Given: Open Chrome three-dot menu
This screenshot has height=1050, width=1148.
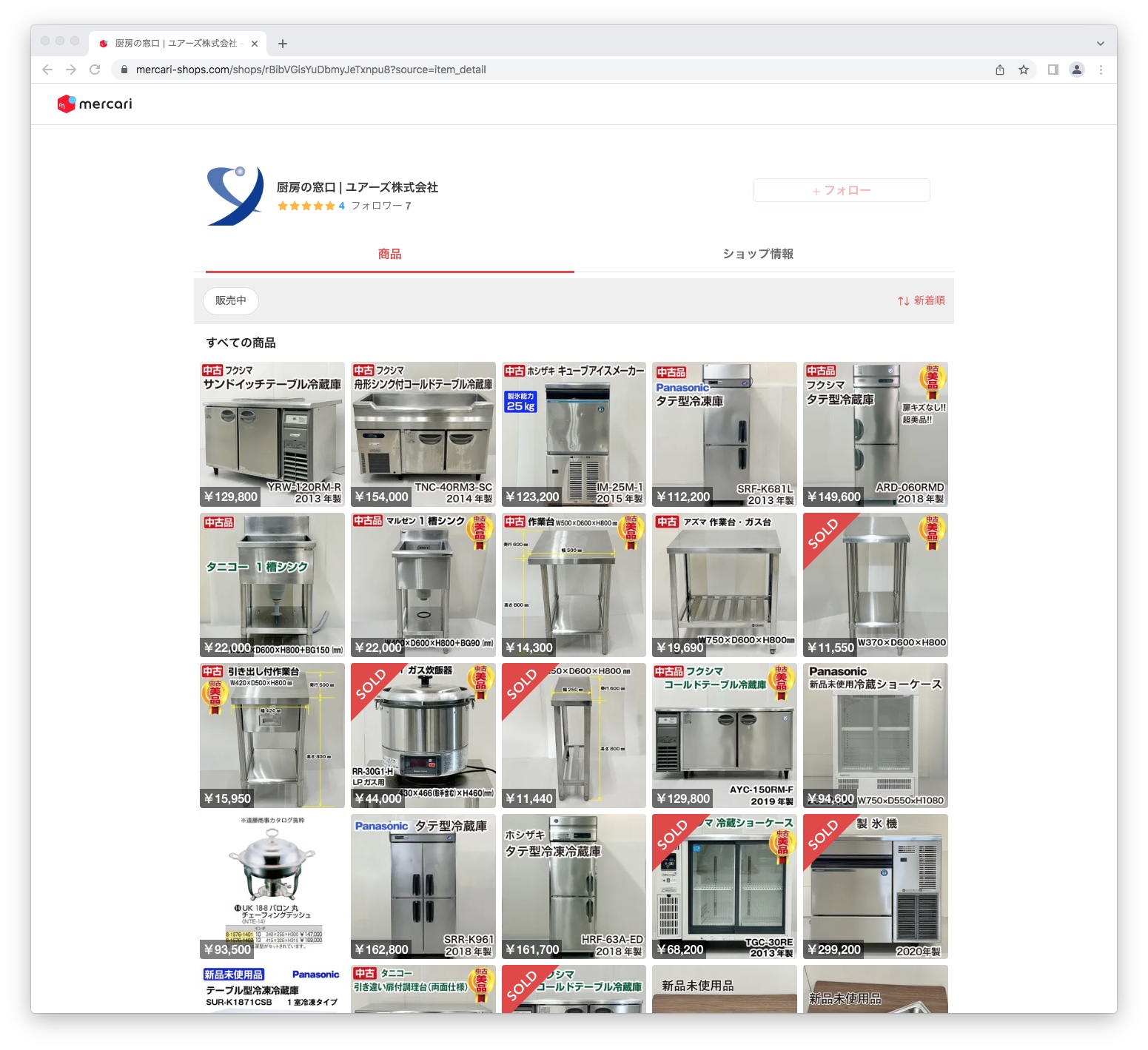Looking at the screenshot, I should pyautogui.click(x=1101, y=70).
